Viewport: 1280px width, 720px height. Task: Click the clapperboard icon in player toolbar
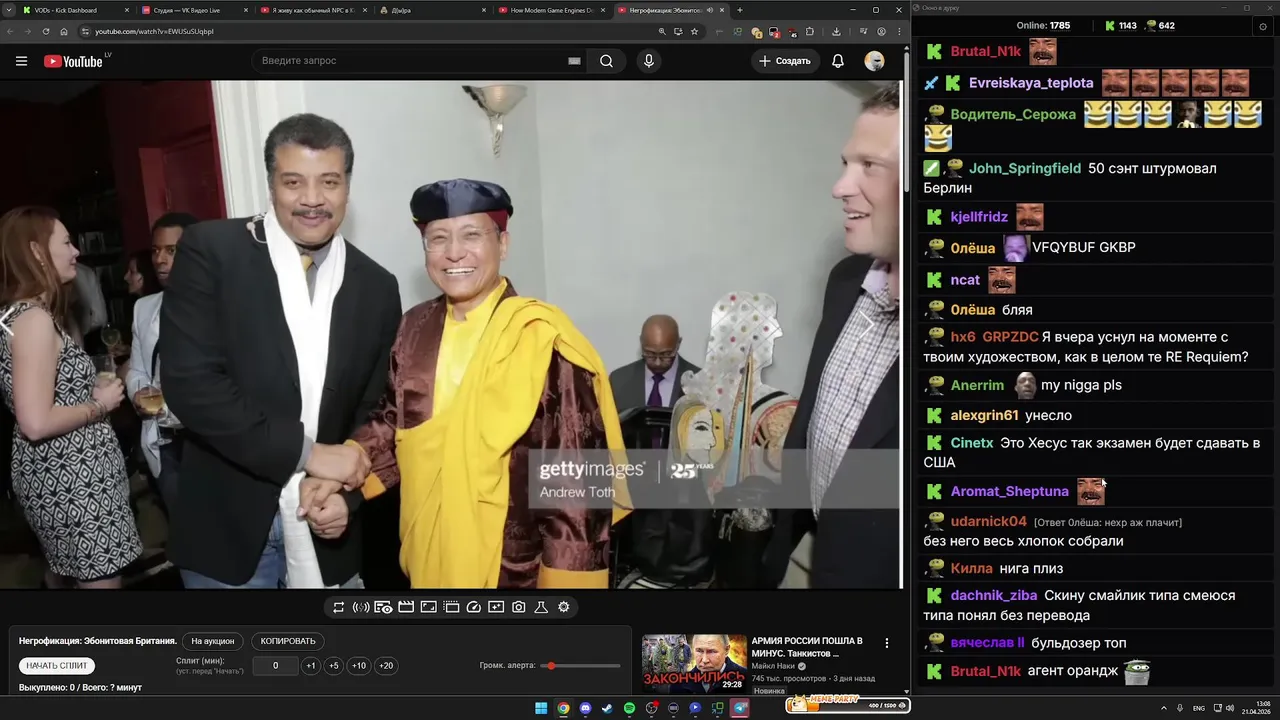tap(406, 607)
